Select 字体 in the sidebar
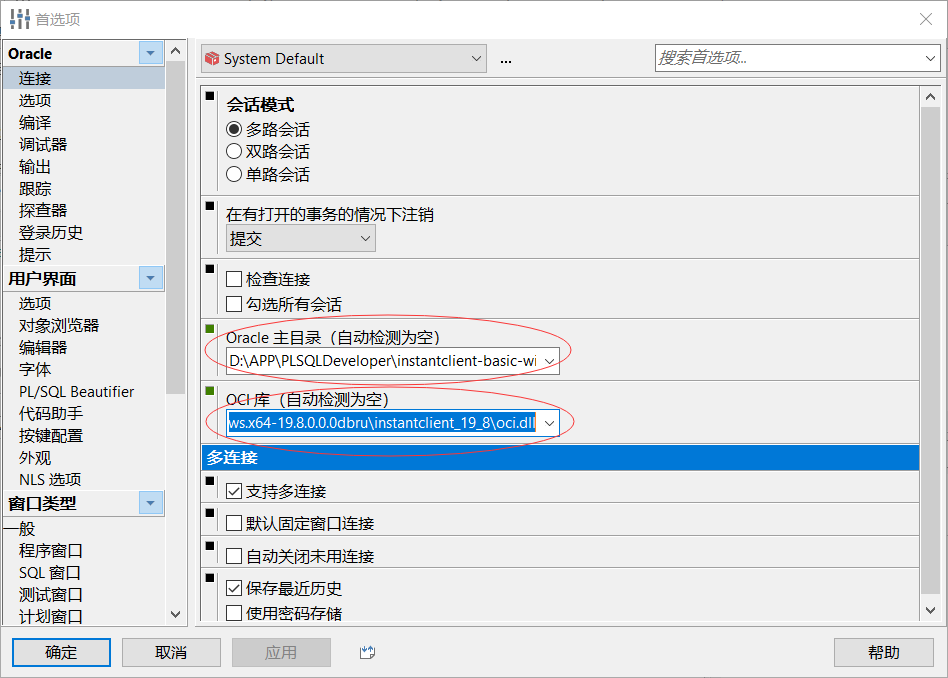The height and width of the screenshot is (678, 948). [x=34, y=369]
